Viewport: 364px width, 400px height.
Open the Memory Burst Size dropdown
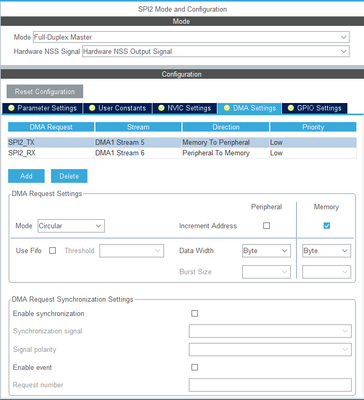point(326,272)
